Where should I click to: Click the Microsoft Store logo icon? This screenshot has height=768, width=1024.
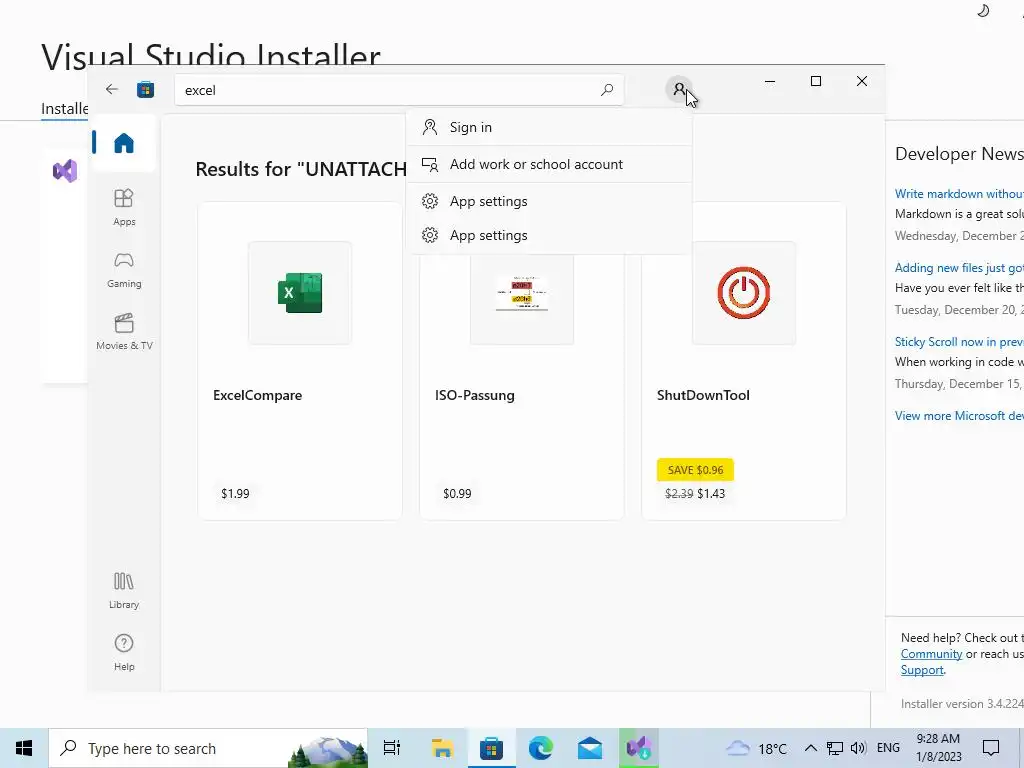click(x=145, y=89)
